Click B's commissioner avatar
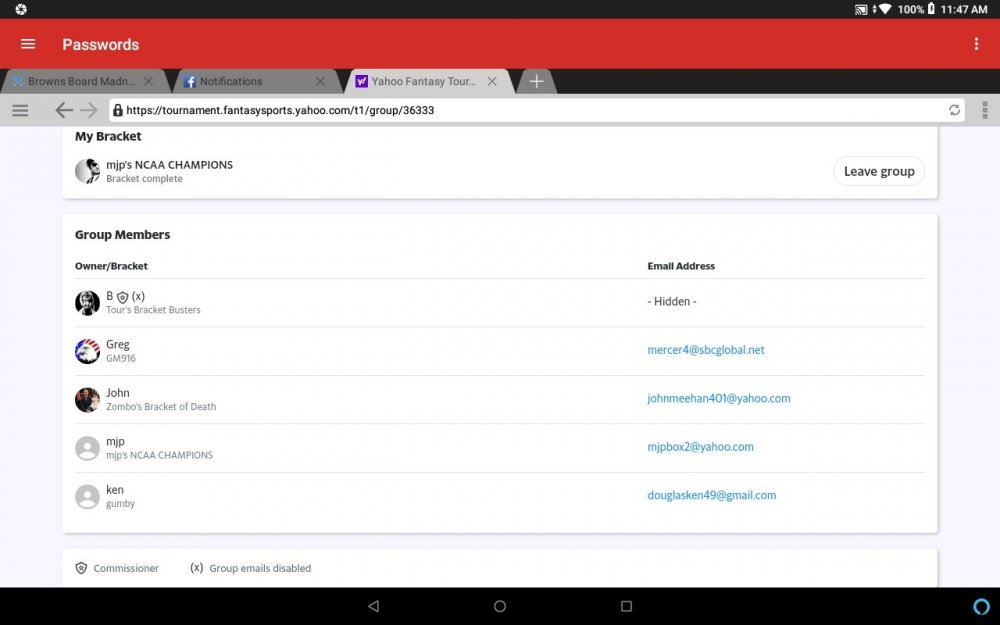Viewport: 1000px width, 625px height. 87,303
